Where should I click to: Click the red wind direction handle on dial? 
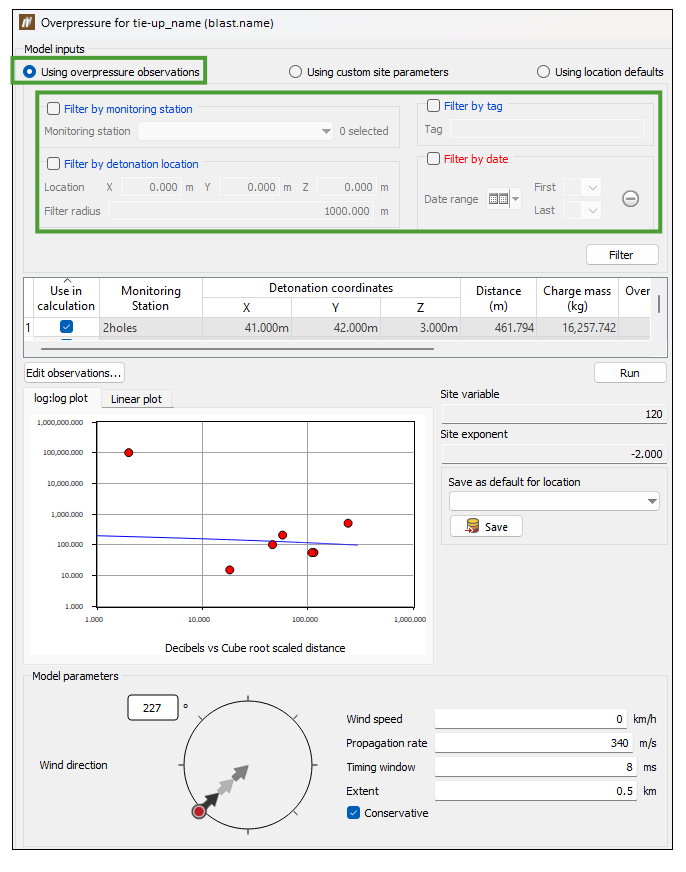click(198, 811)
